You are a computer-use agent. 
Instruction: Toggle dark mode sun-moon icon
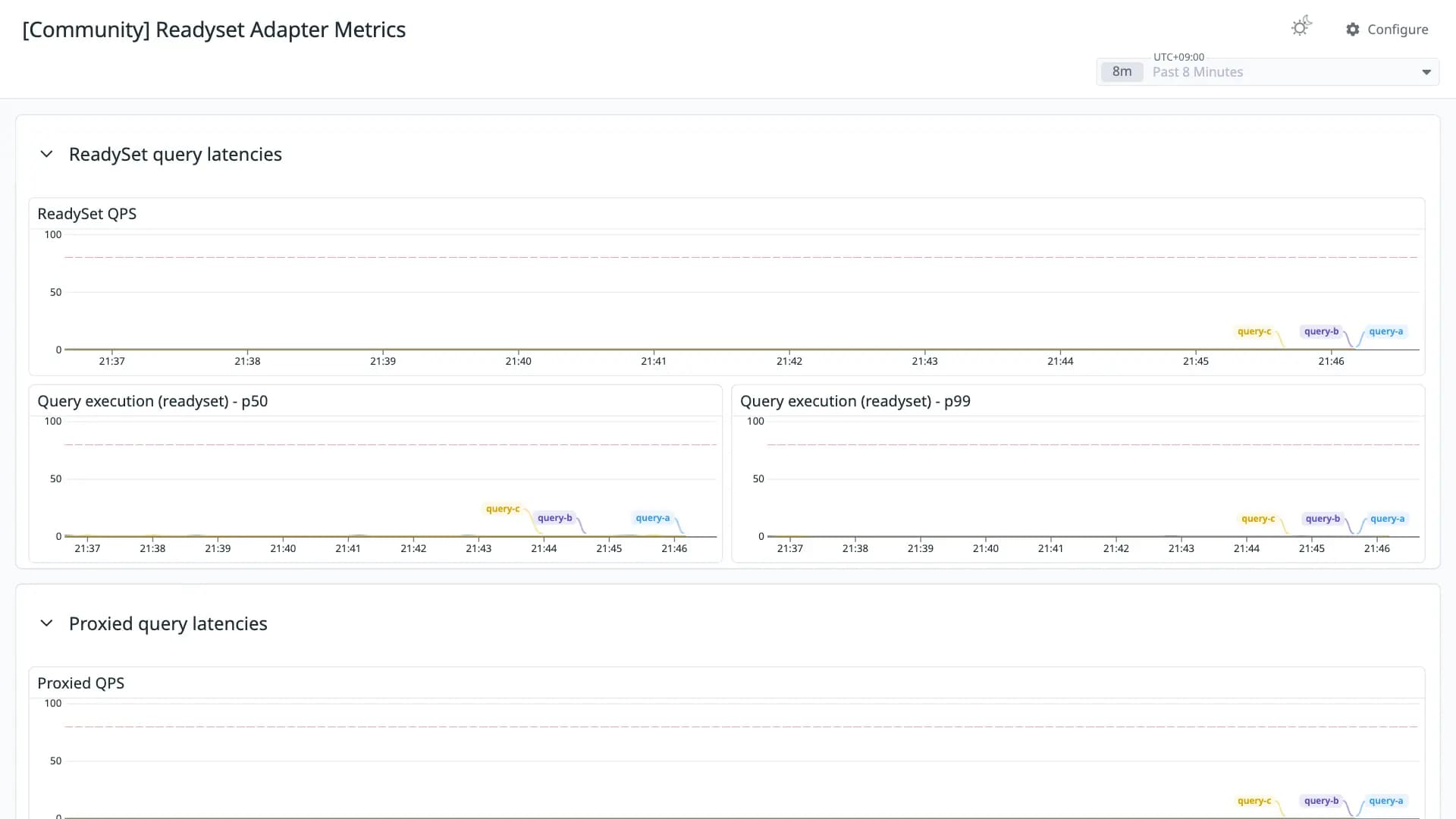[1301, 27]
